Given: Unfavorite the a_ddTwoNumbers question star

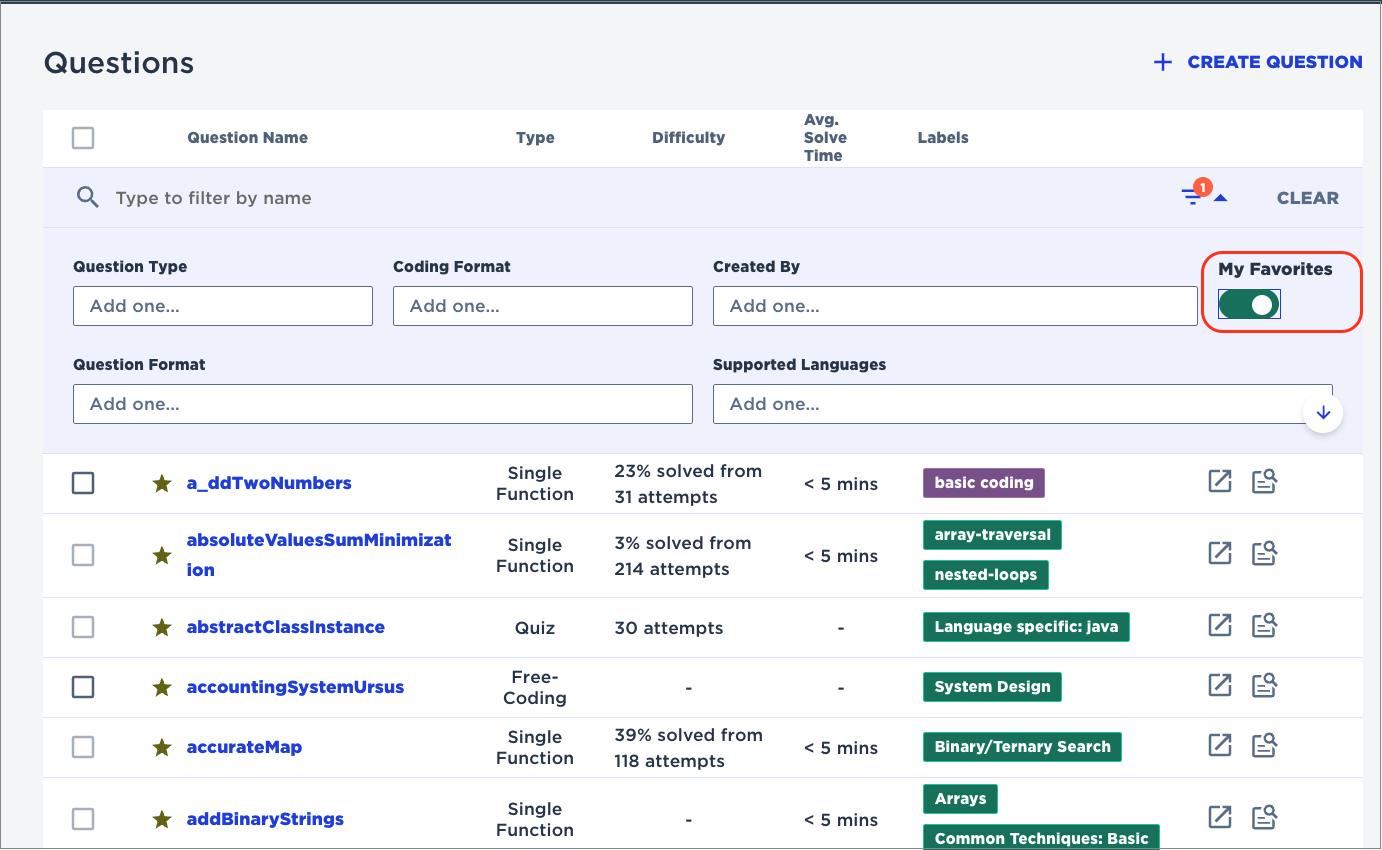Looking at the screenshot, I should point(161,482).
